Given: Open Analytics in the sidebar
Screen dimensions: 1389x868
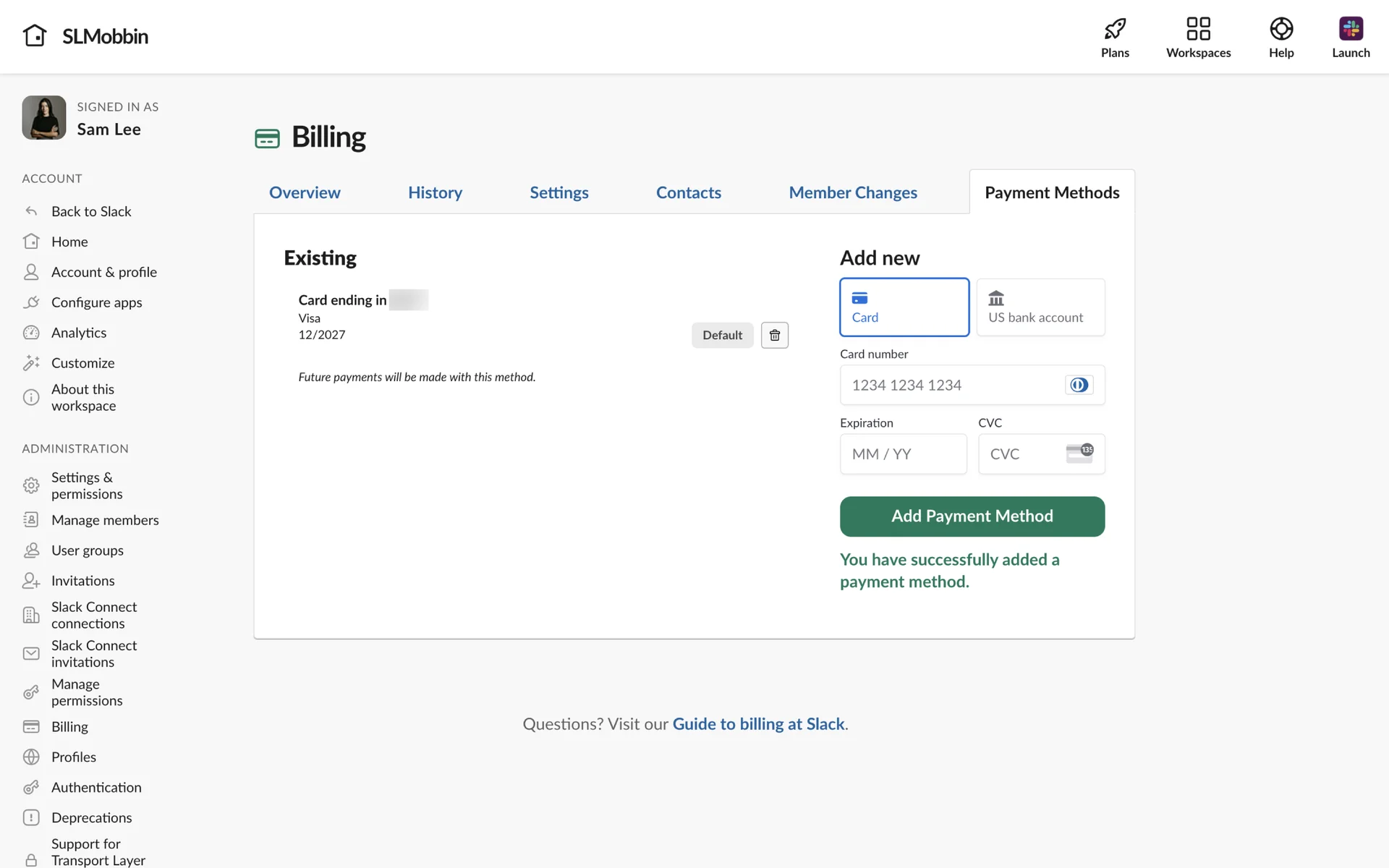Looking at the screenshot, I should pyautogui.click(x=79, y=333).
